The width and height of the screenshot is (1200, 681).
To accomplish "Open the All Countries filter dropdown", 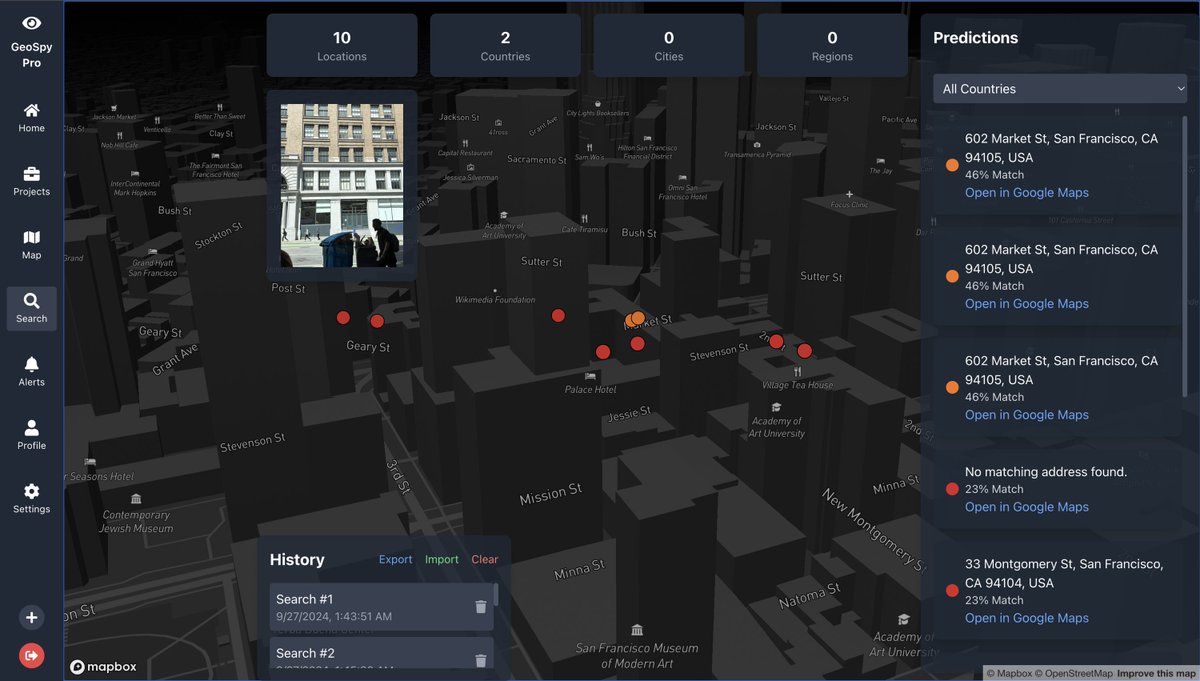I will tap(1061, 88).
